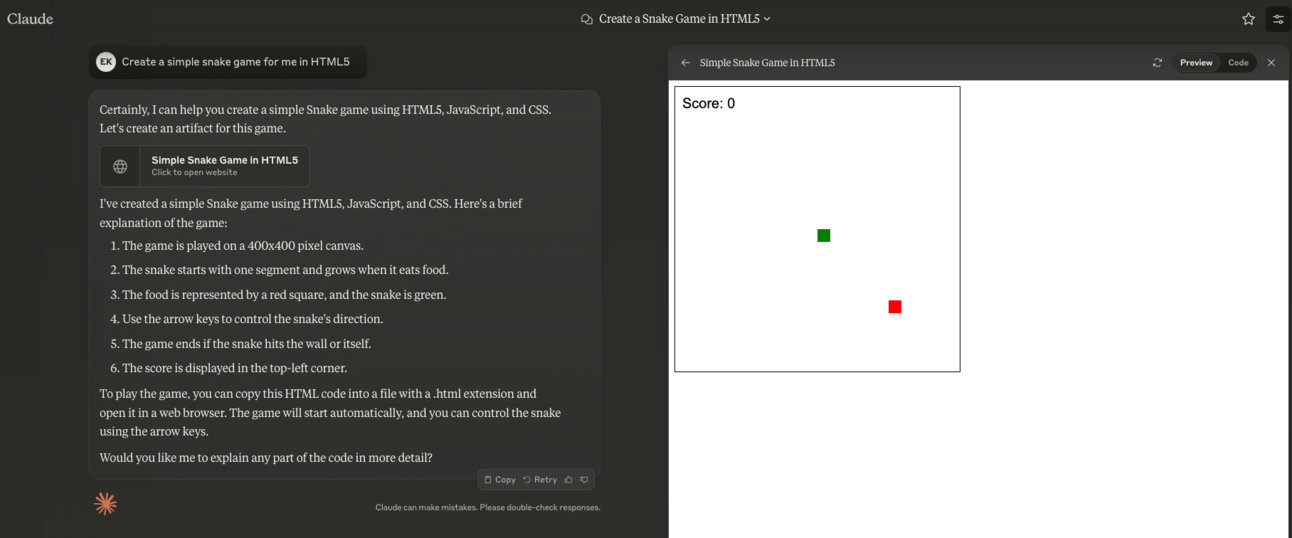Click 'The food is represented by a red square' line

tap(284, 295)
